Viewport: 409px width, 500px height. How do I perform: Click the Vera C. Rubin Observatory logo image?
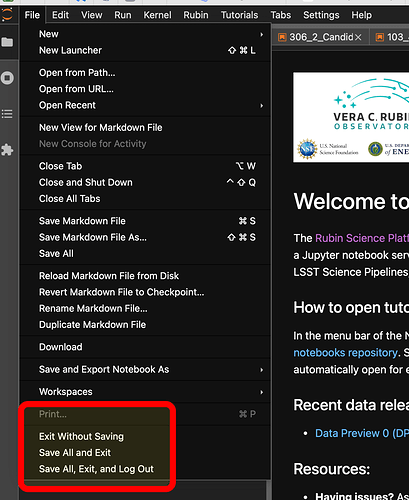pos(351,117)
